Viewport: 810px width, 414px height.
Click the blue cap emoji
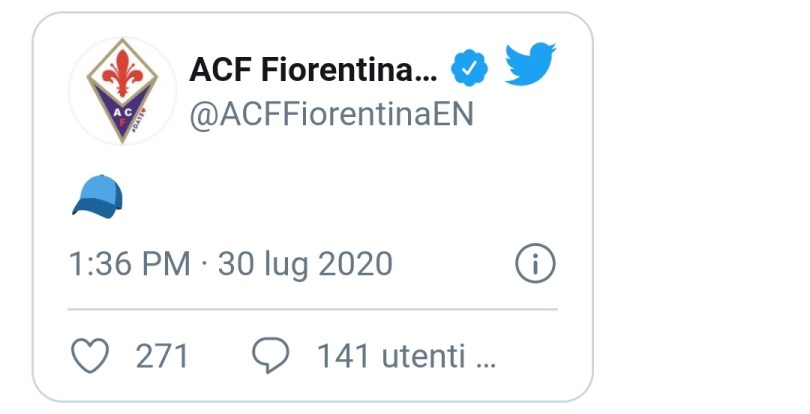click(x=97, y=196)
